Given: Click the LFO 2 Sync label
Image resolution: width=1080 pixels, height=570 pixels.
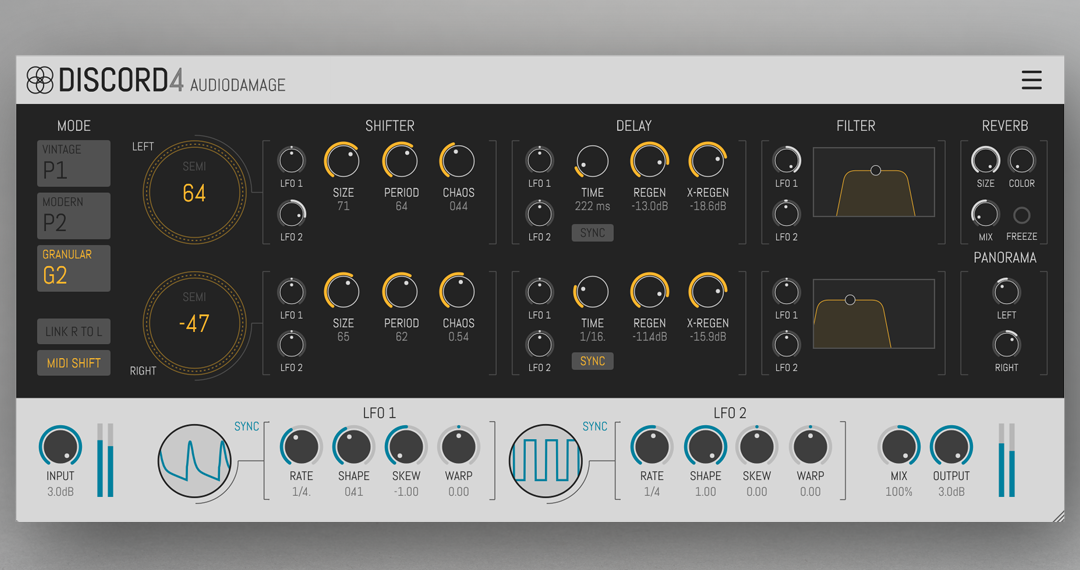Looking at the screenshot, I should (x=595, y=427).
